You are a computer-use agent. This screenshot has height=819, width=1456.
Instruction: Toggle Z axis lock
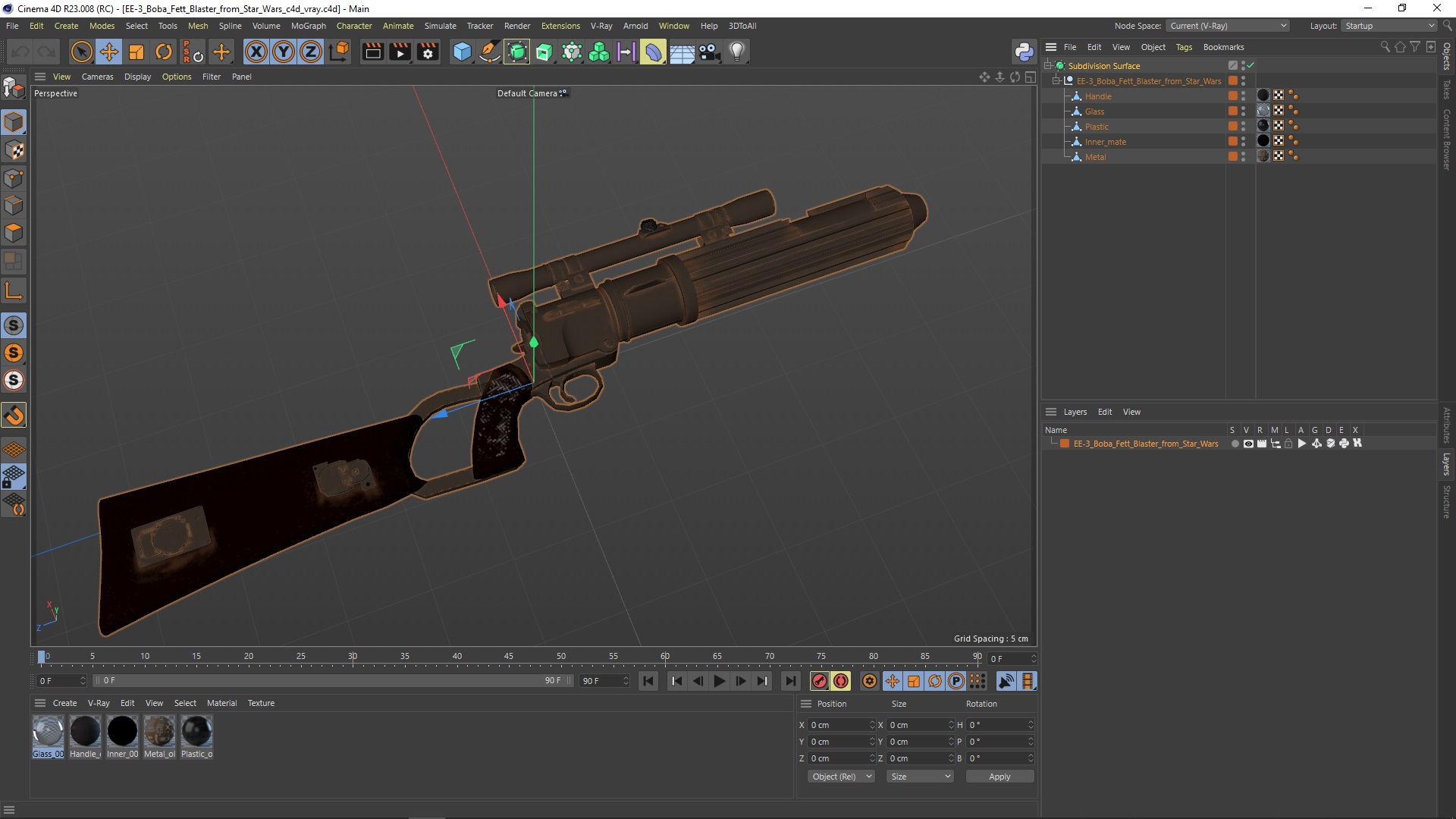coord(311,52)
